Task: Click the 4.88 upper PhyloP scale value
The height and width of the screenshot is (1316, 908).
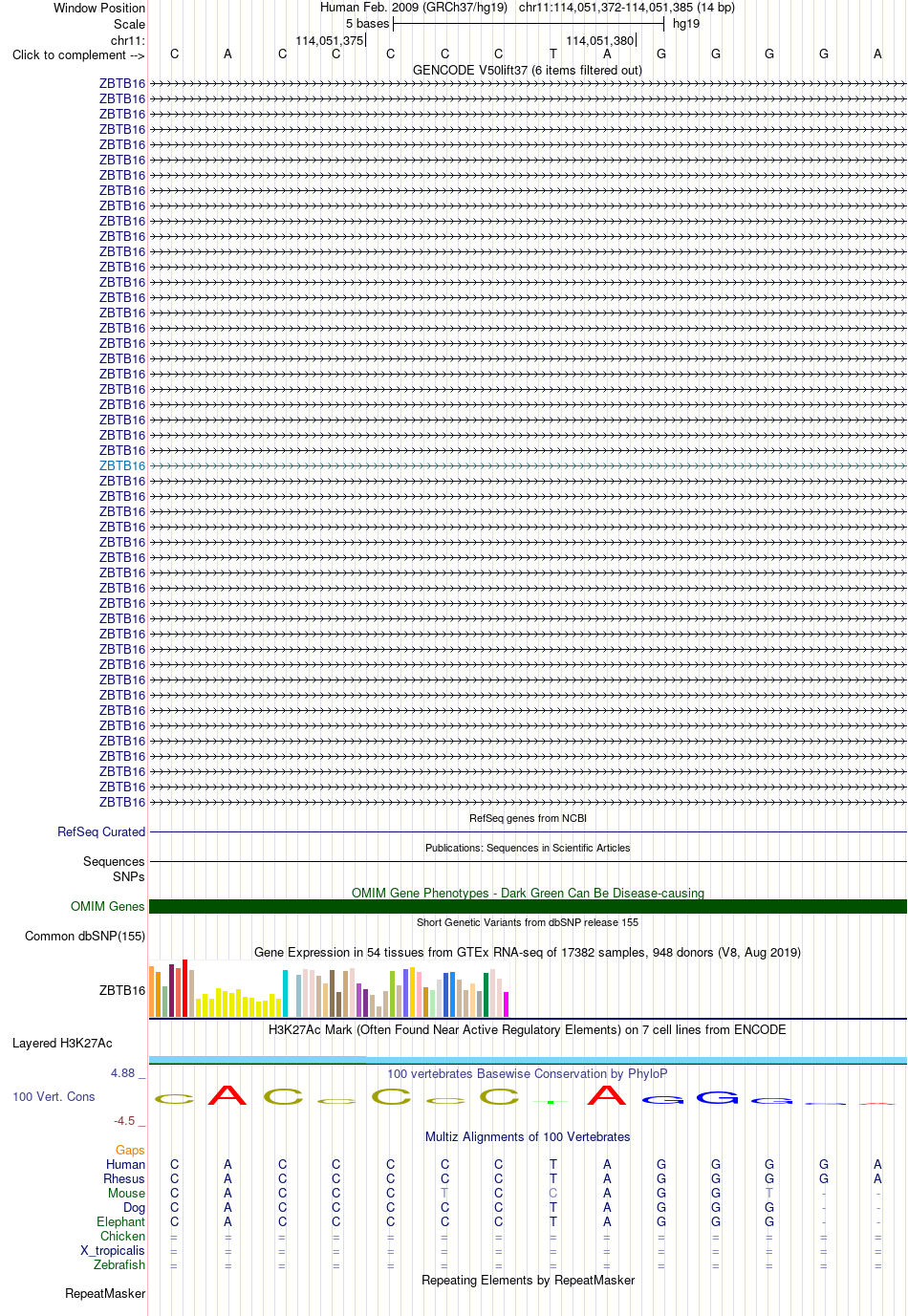Action: 123,1073
